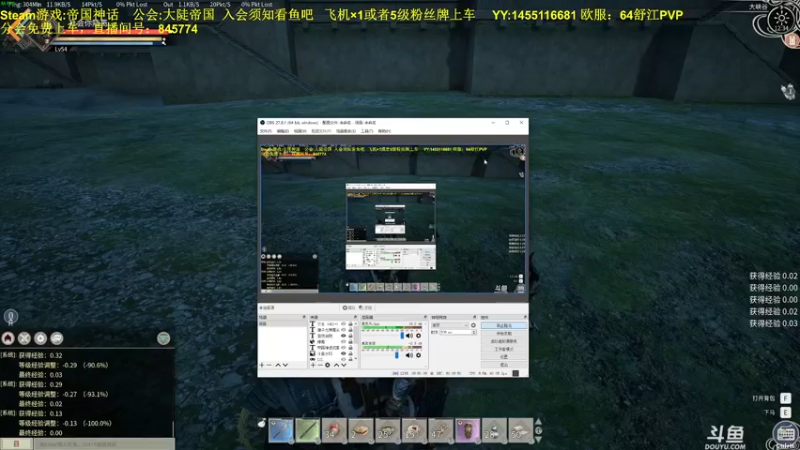Use hotbar item with count 34
This screenshot has width=800, height=450.
point(334,430)
